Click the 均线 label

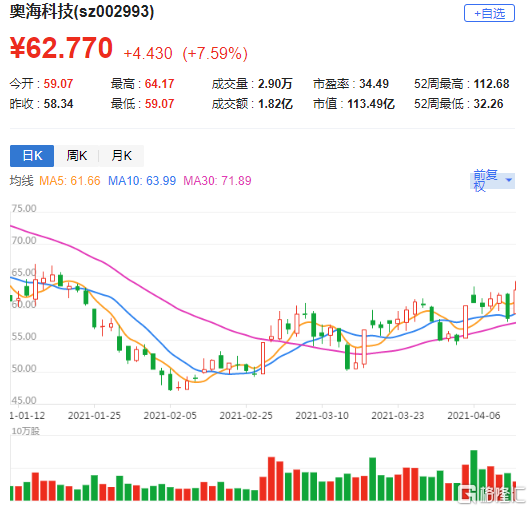pos(22,181)
